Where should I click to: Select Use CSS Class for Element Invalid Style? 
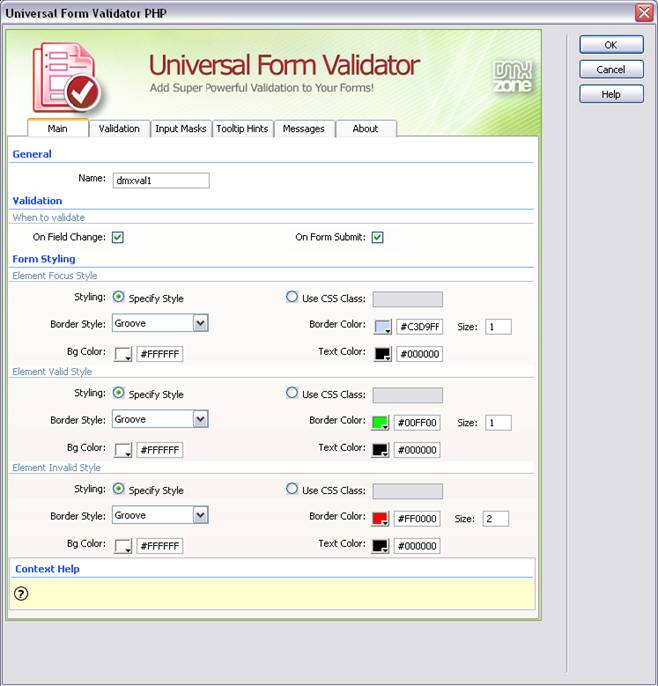pyautogui.click(x=292, y=489)
